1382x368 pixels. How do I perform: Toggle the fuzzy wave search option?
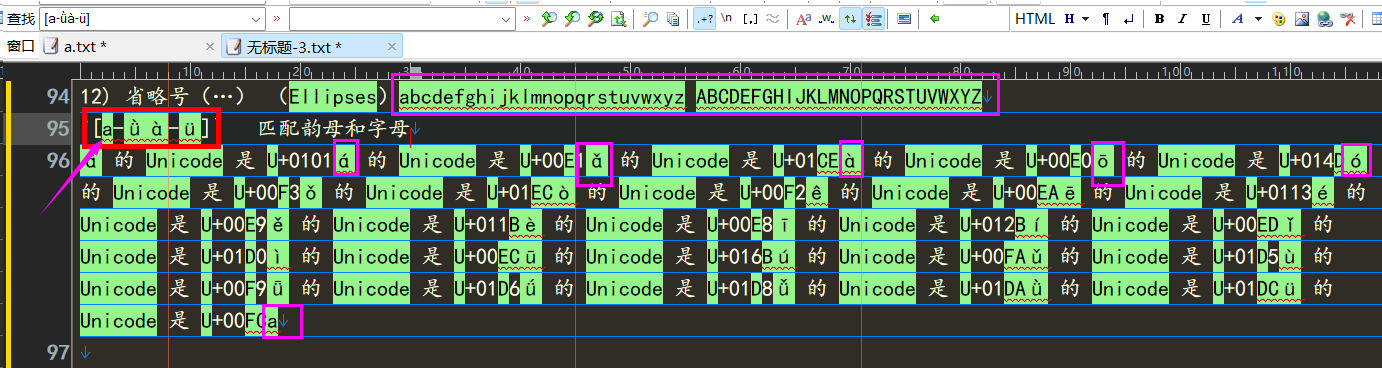pyautogui.click(x=772, y=18)
